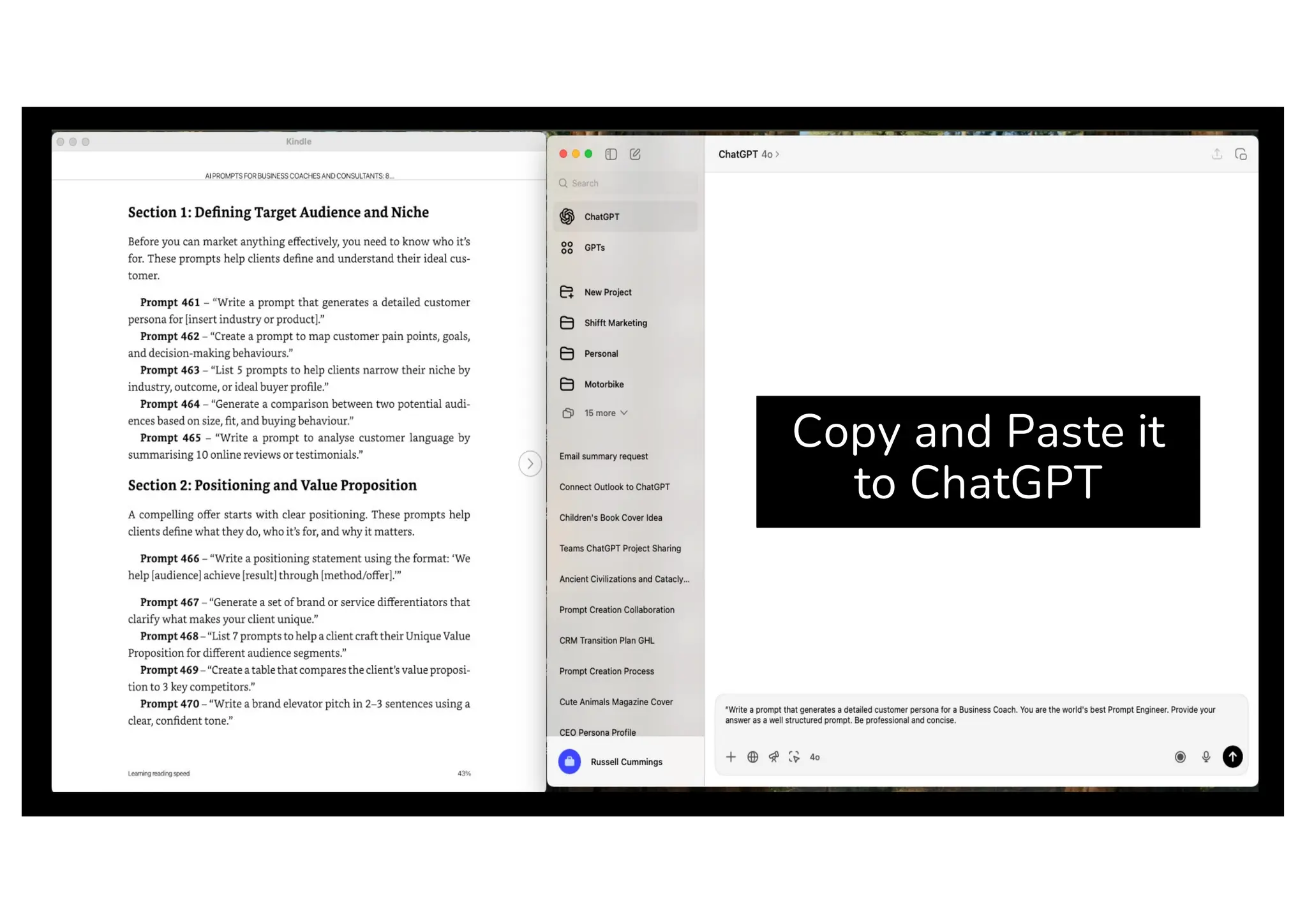Click the Motorbike folder icon

coord(567,384)
